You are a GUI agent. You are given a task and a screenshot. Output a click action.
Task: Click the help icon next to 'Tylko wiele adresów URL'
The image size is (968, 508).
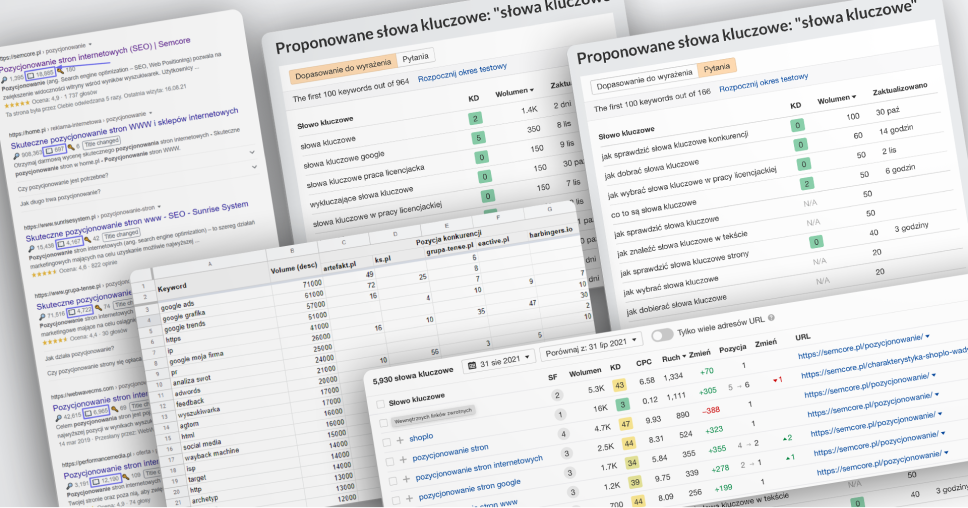pyautogui.click(x=771, y=318)
